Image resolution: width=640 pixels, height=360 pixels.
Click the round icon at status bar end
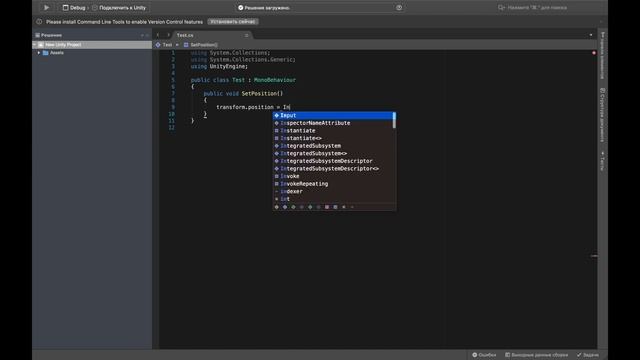[399, 7]
